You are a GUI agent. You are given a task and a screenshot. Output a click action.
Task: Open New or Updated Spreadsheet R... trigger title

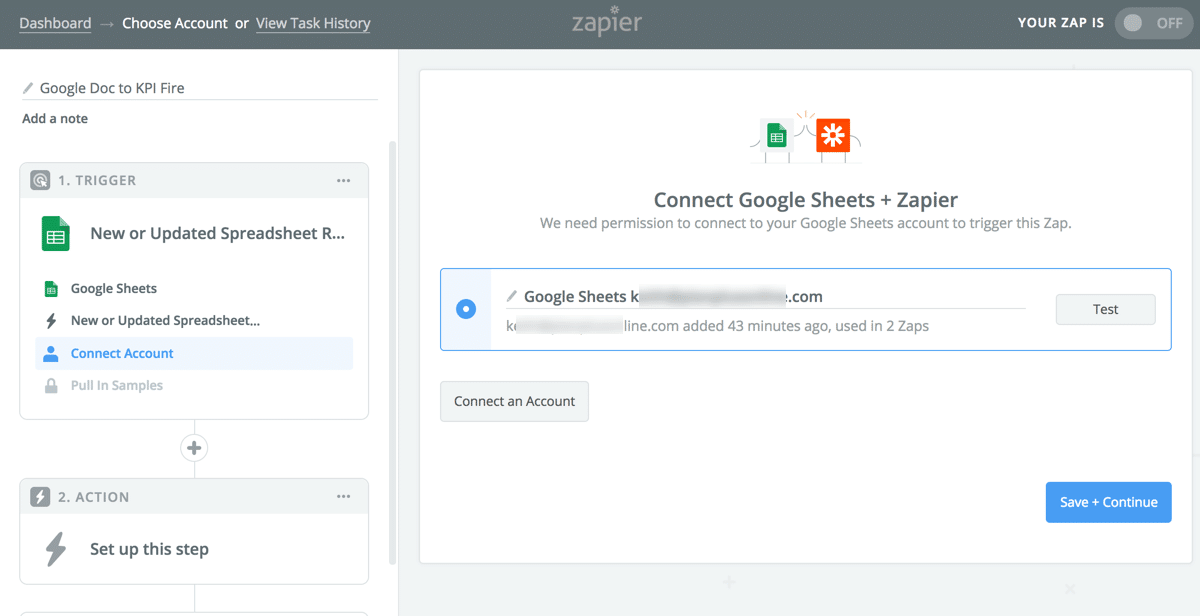(x=217, y=233)
